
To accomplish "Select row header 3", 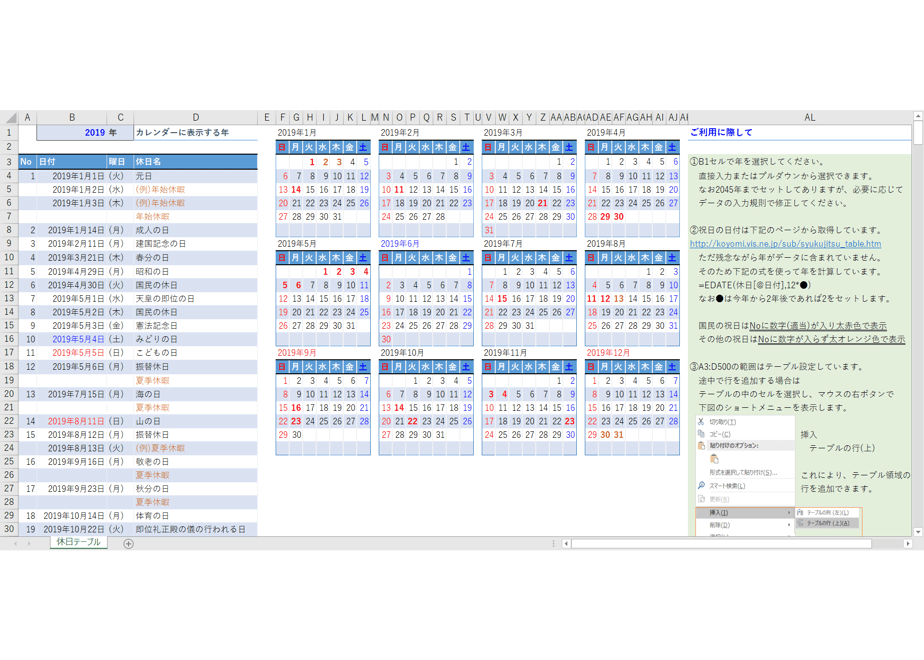I will click(x=9, y=161).
